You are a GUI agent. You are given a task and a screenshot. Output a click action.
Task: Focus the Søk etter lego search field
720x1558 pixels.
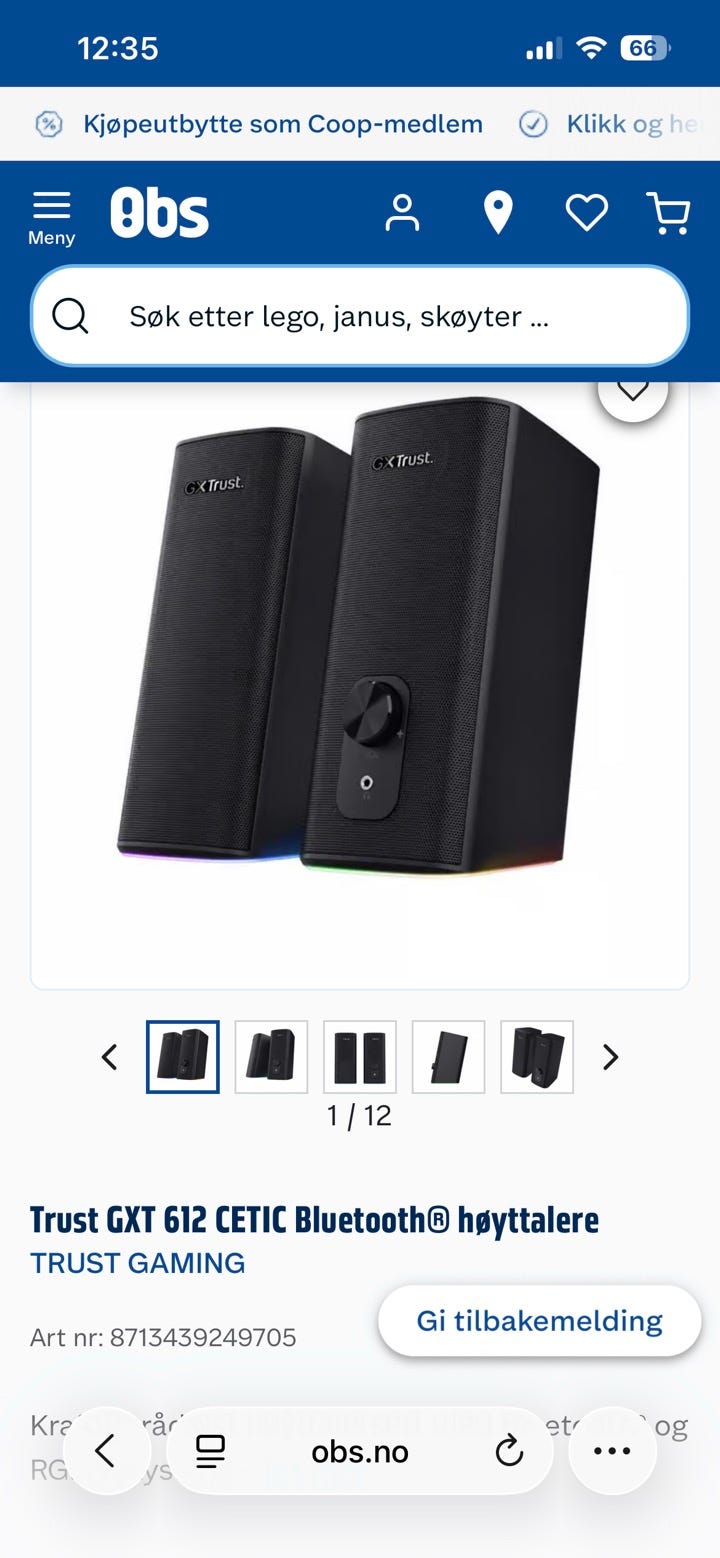(360, 316)
